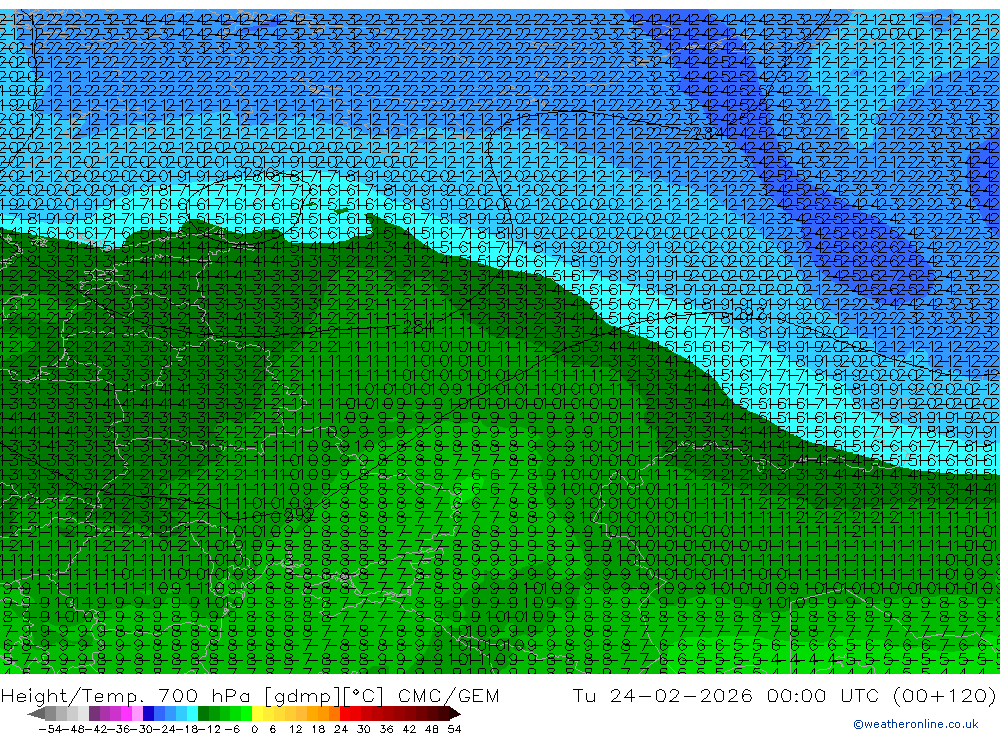Click the '12' legend scale label
Image resolution: width=1000 pixels, height=733 pixels.
click(x=296, y=729)
